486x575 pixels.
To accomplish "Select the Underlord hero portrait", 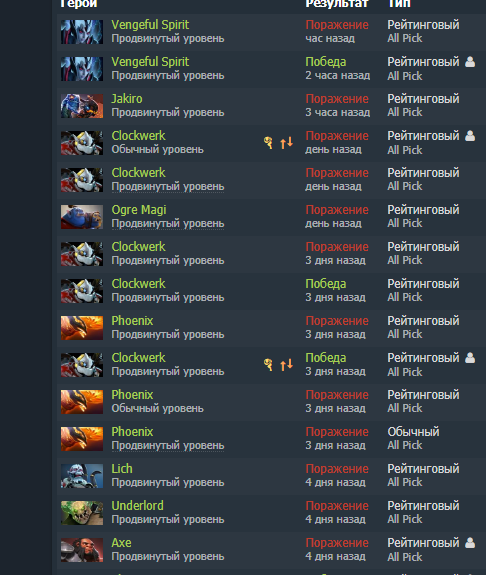I will click(82, 513).
